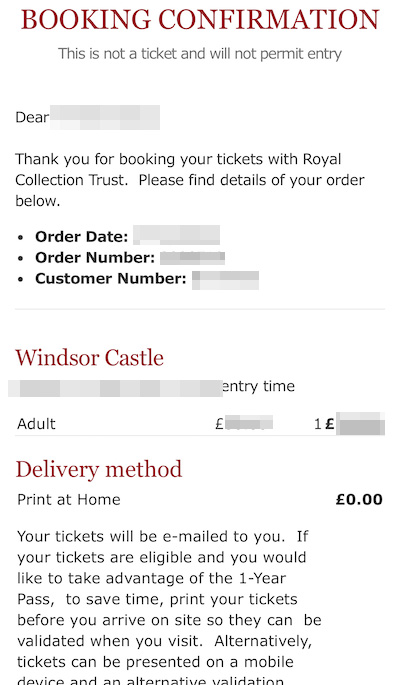Click the 'This is not a ticket' notice
This screenshot has width=400, height=685.
[200, 54]
